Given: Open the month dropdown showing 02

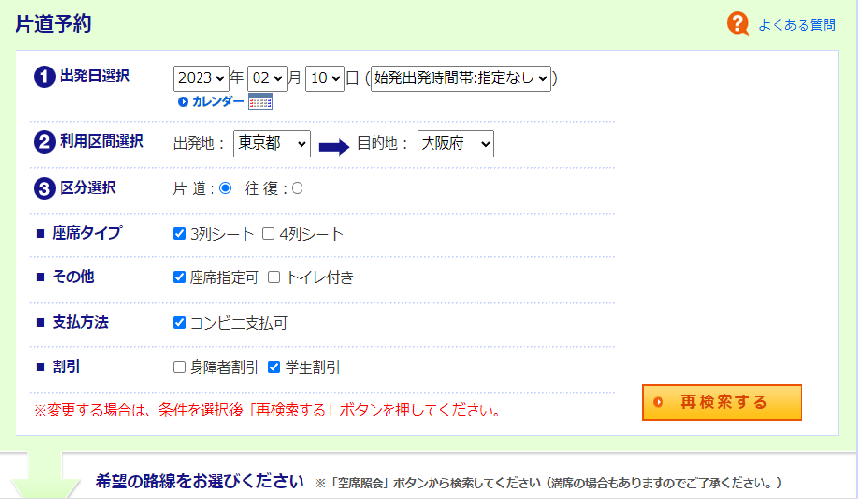Looking at the screenshot, I should (x=267, y=78).
